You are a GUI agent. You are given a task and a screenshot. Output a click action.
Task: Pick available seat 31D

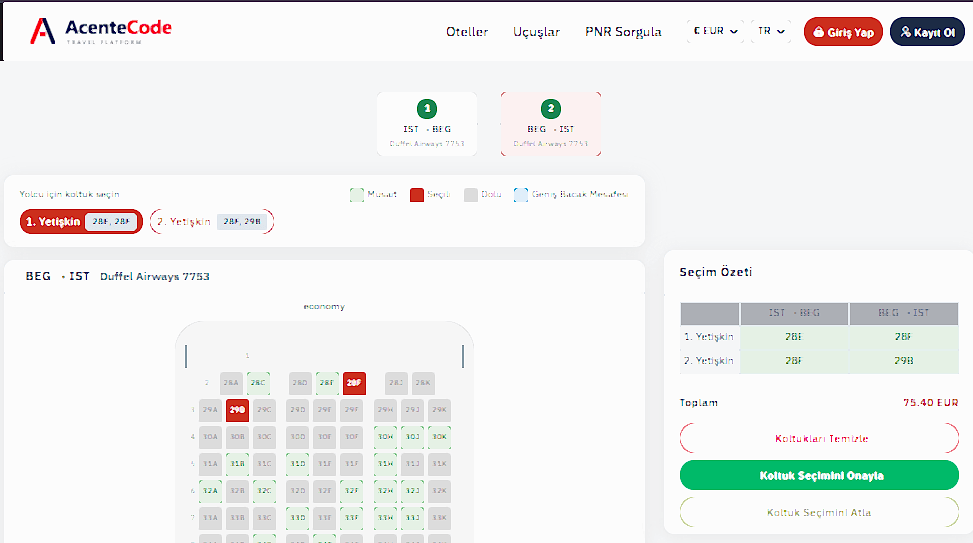click(x=298, y=464)
